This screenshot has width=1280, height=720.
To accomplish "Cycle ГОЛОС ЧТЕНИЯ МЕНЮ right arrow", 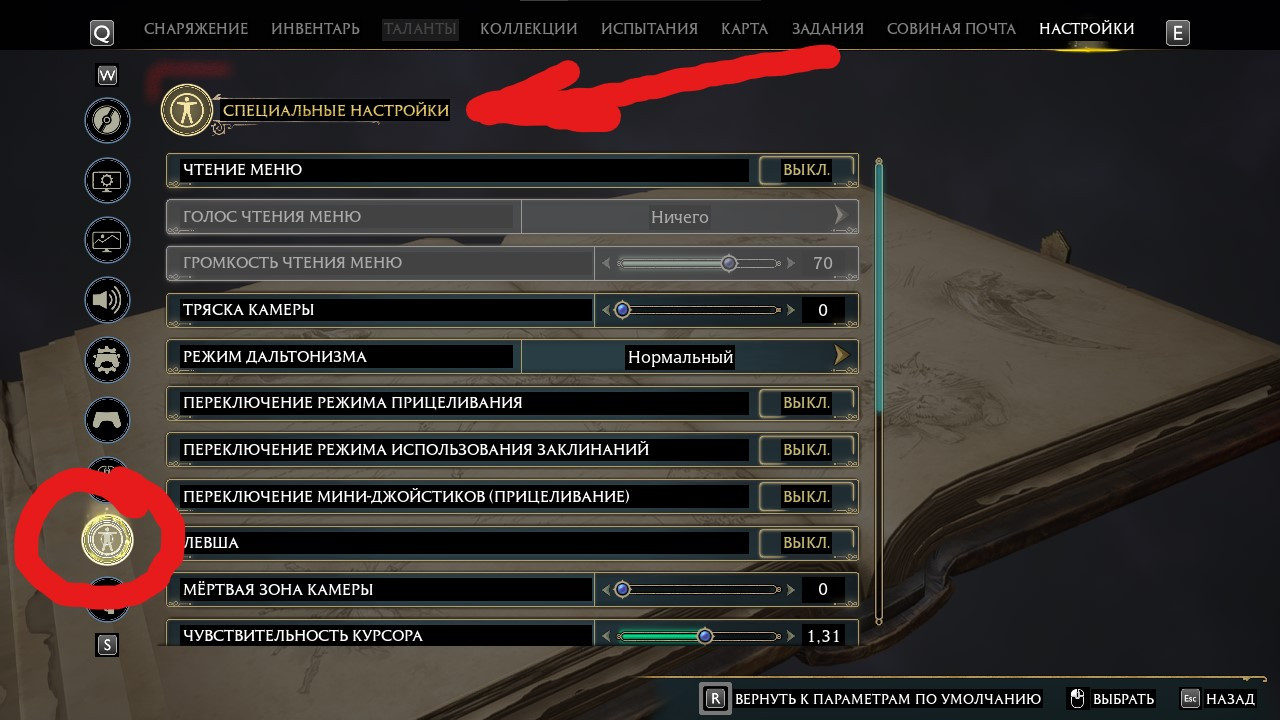I will (841, 216).
